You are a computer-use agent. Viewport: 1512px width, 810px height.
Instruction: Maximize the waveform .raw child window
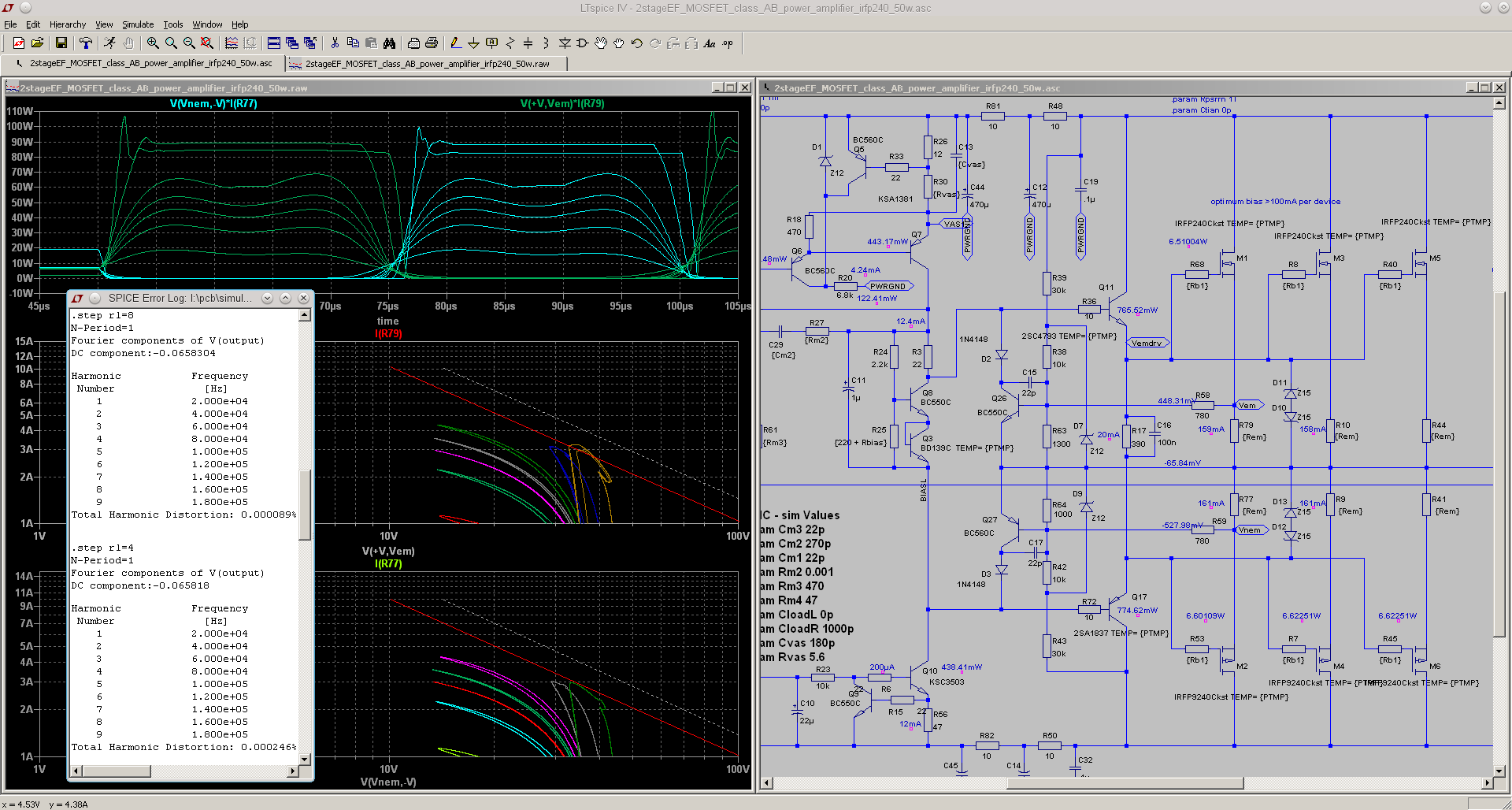point(731,87)
